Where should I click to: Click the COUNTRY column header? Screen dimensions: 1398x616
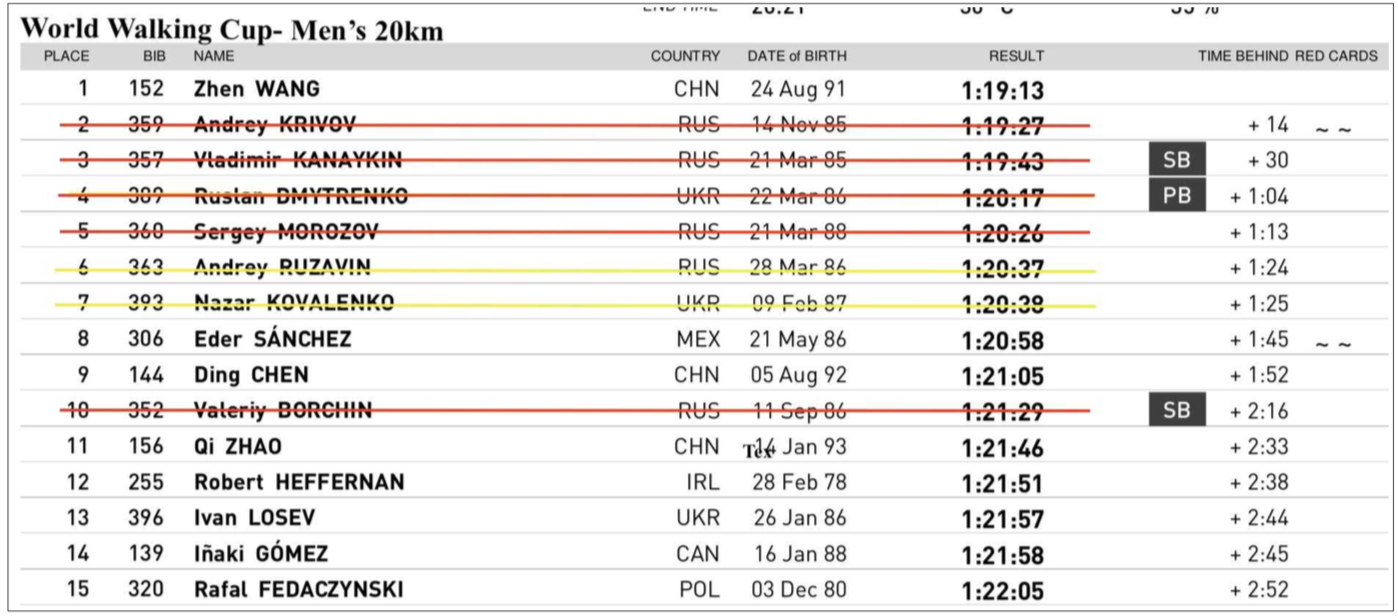[685, 57]
